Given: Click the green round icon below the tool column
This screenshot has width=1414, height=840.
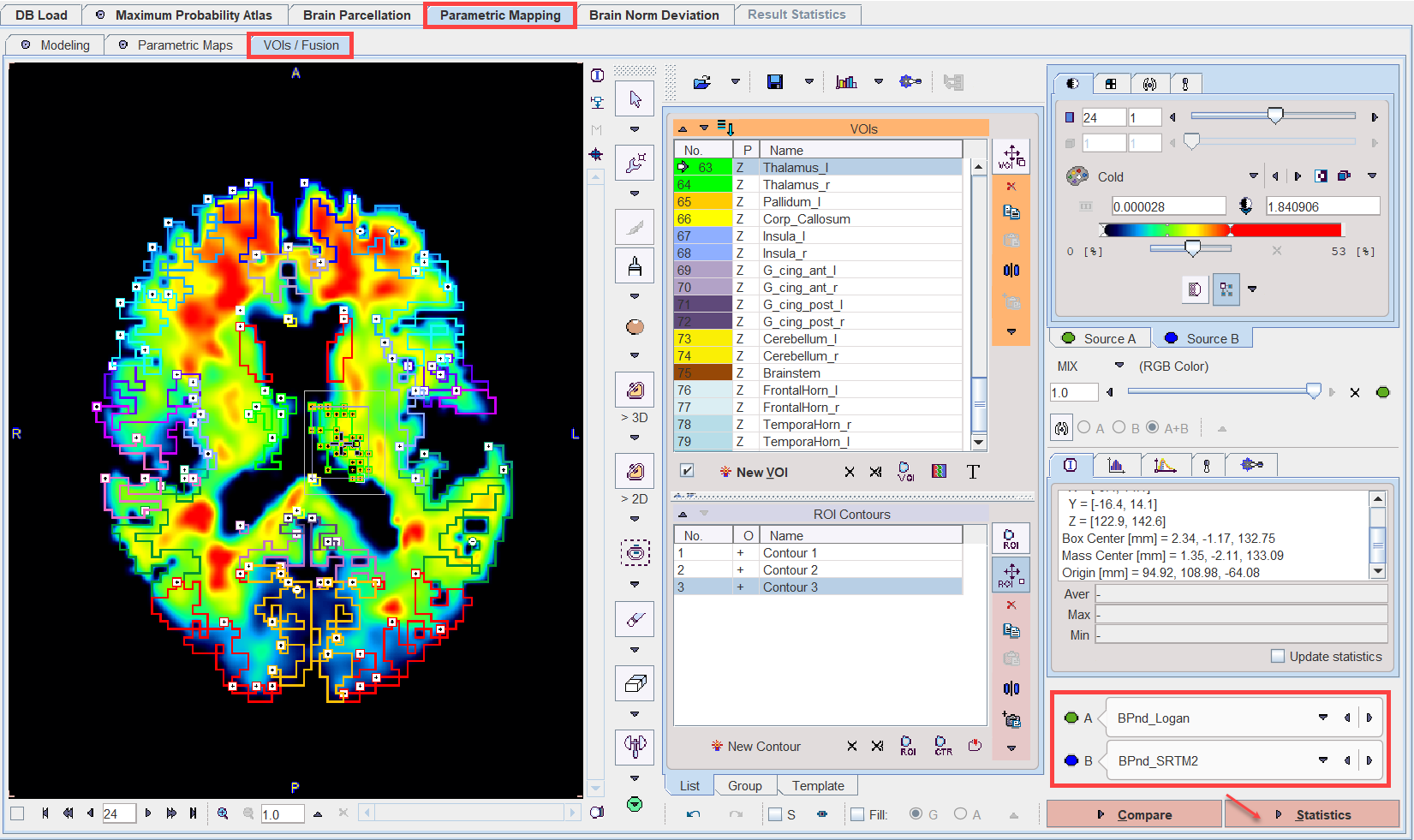Looking at the screenshot, I should click(x=635, y=804).
